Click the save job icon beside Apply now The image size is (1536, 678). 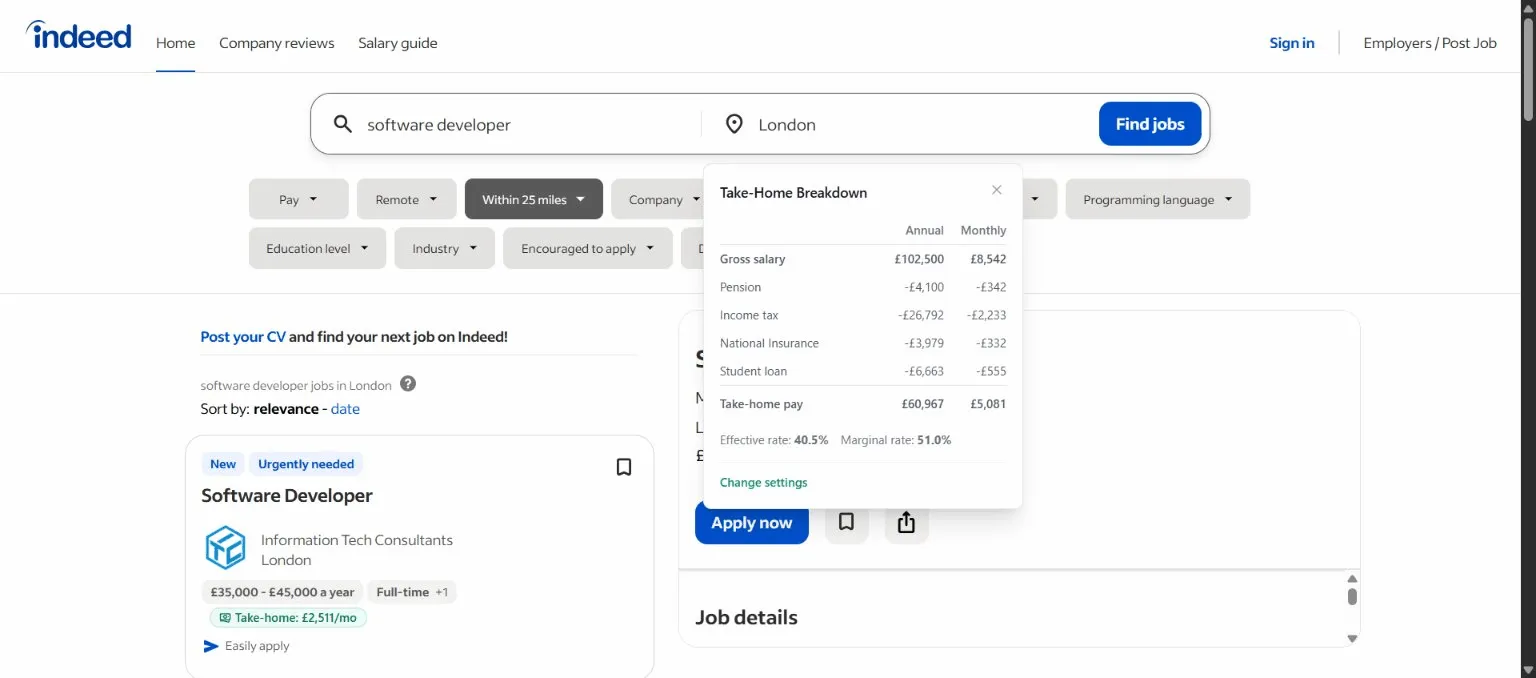click(x=846, y=522)
